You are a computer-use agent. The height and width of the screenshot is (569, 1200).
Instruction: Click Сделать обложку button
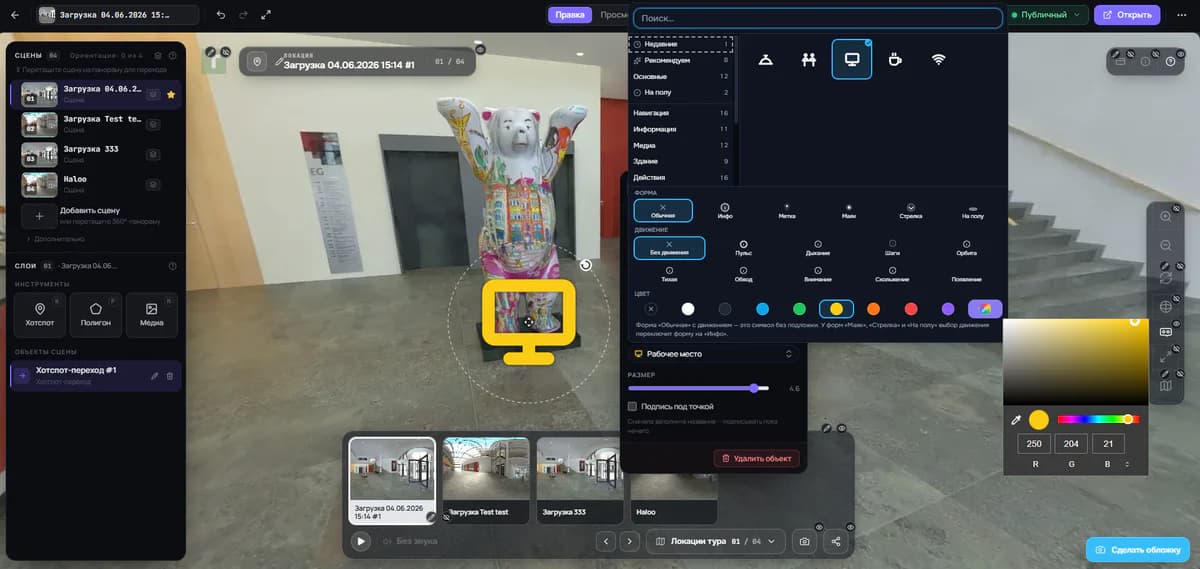coord(1138,550)
